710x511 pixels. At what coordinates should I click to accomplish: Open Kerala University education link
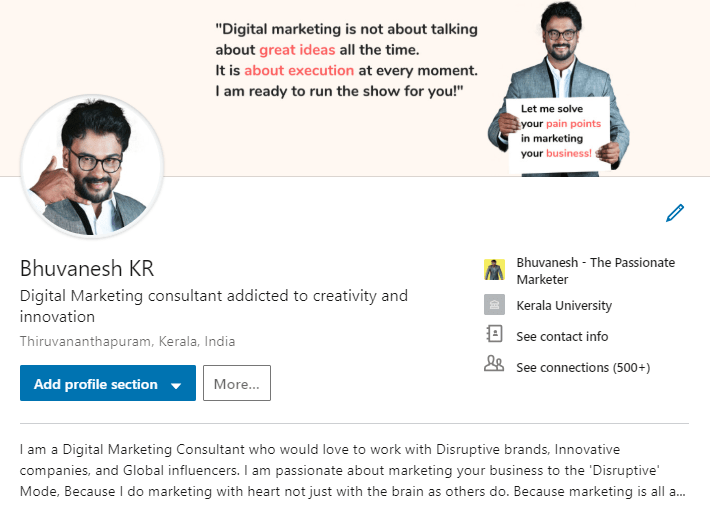click(x=564, y=306)
